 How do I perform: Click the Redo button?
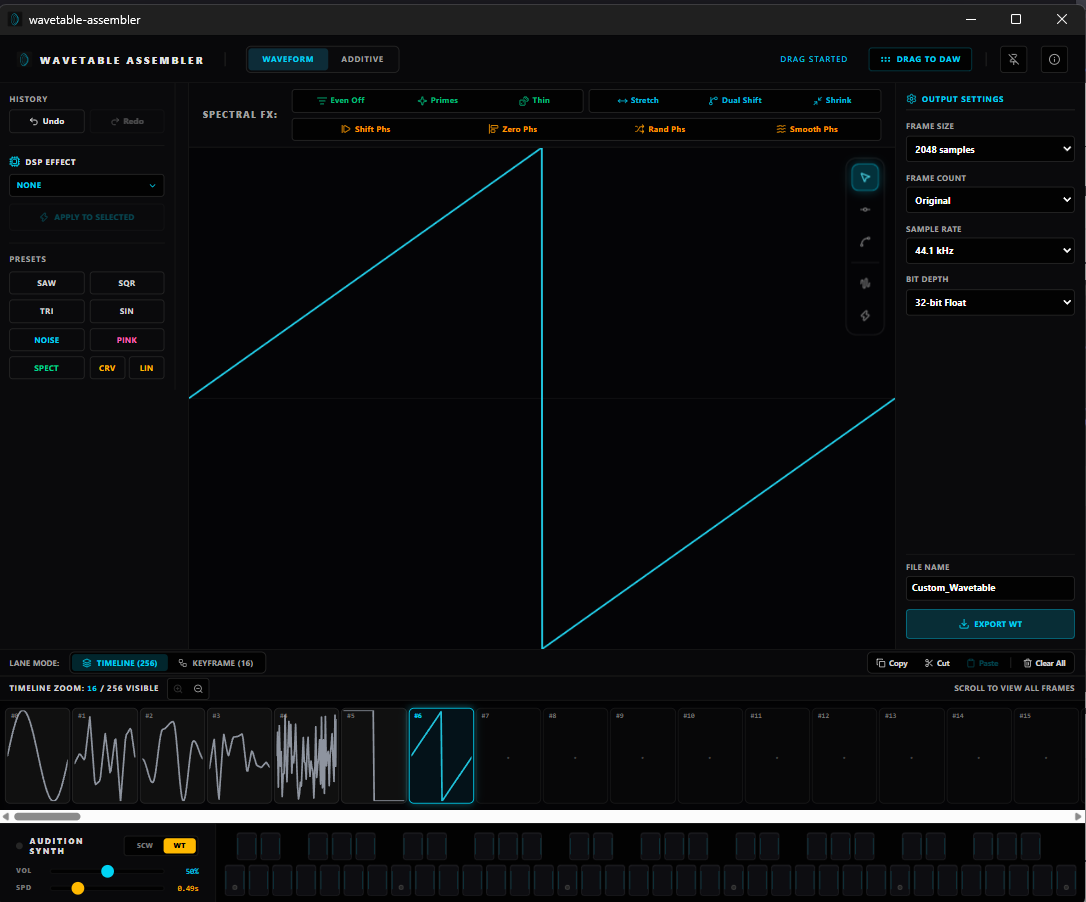coord(127,121)
